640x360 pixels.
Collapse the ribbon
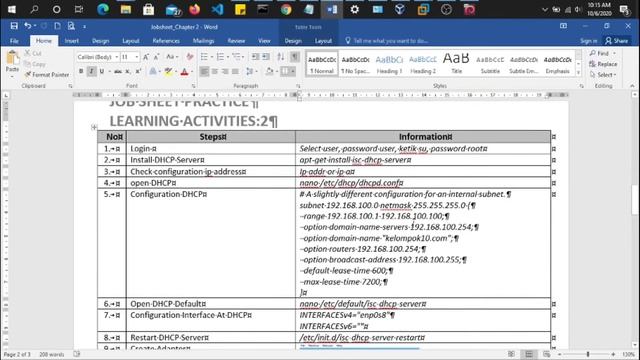632,86
